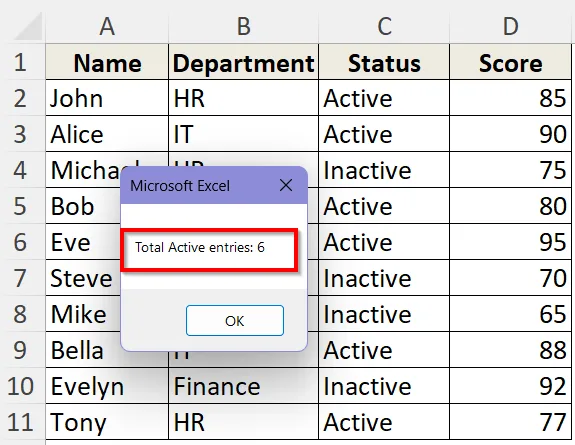Click the Status header cell
The width and height of the screenshot is (575, 445).
[384, 62]
